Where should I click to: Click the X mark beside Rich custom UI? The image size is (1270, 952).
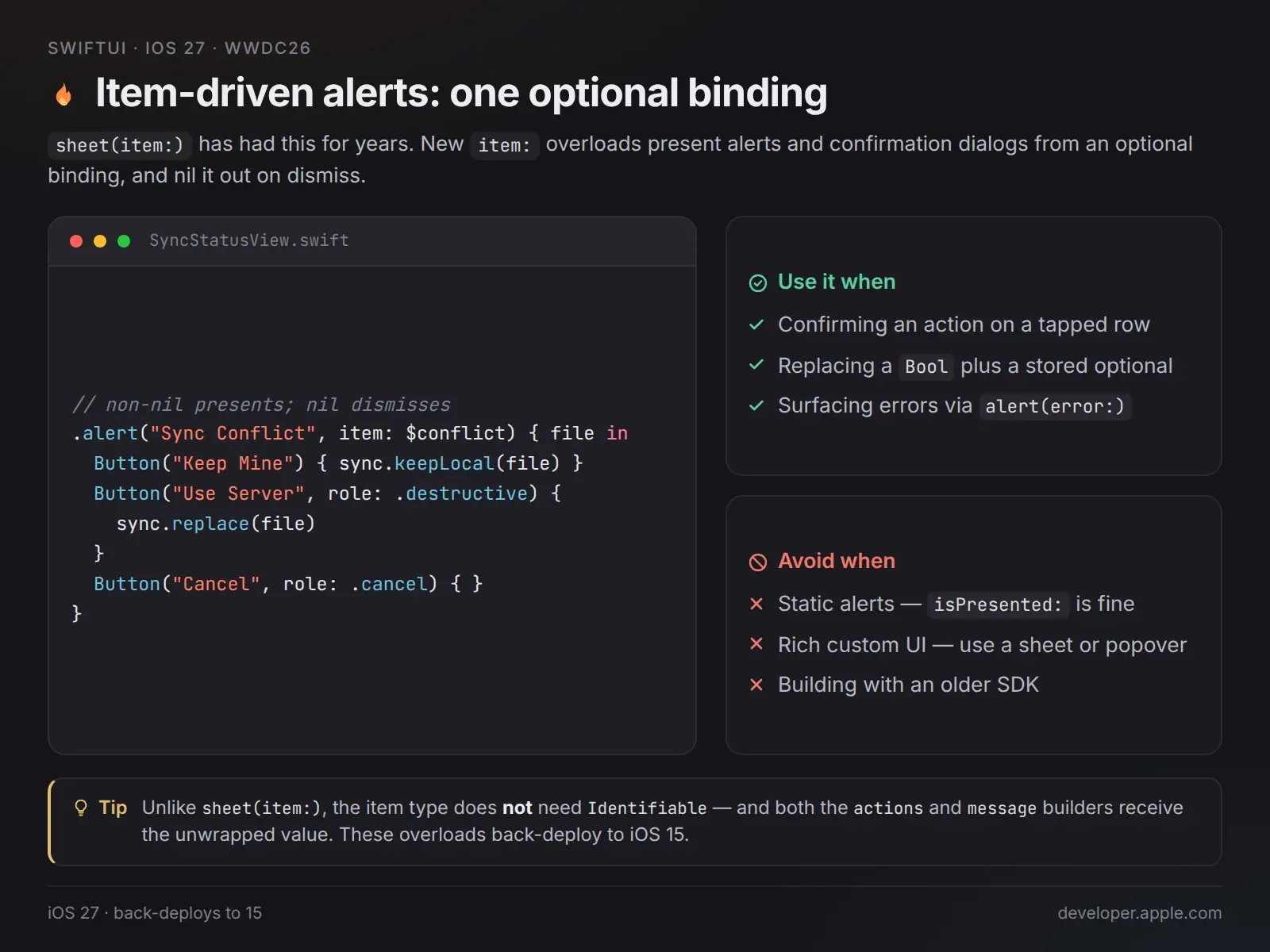[756, 643]
